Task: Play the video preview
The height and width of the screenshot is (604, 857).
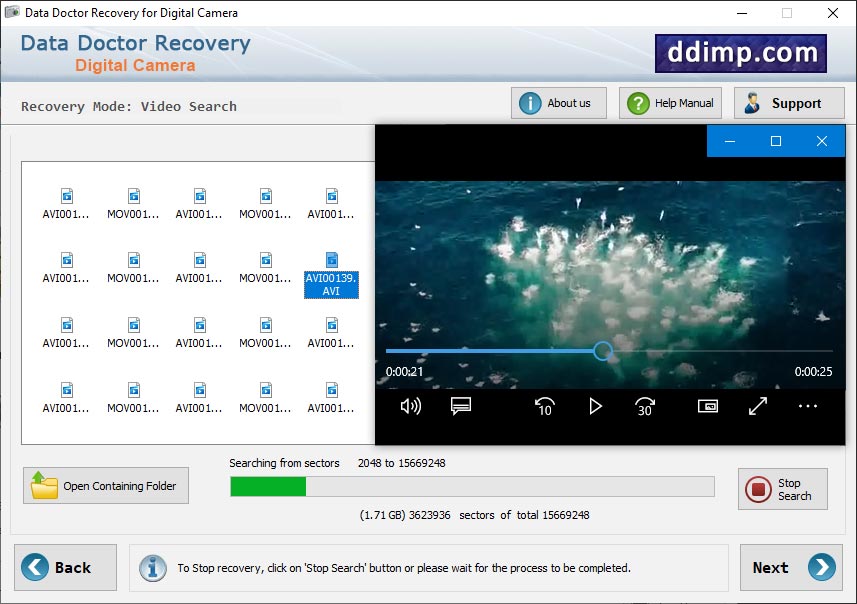Action: [x=595, y=406]
